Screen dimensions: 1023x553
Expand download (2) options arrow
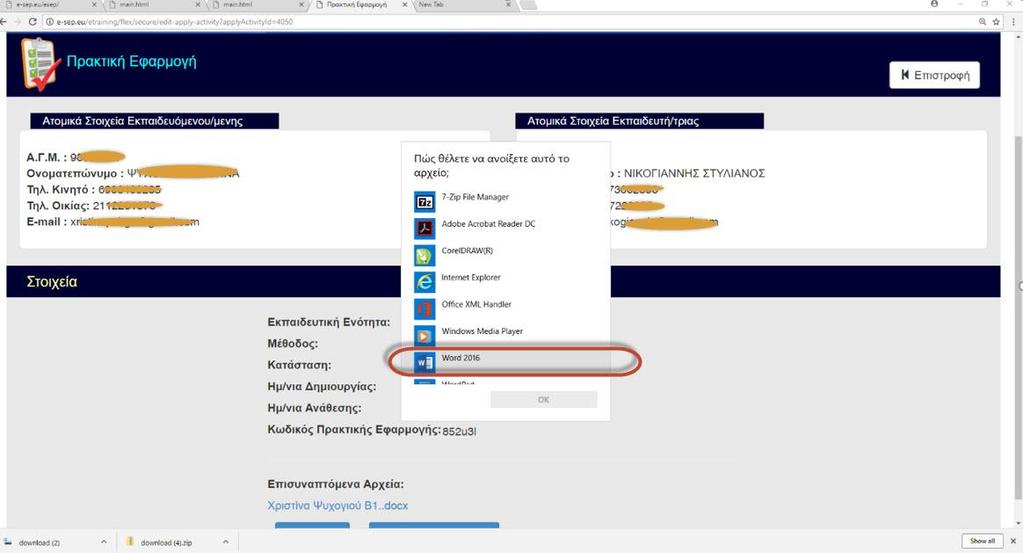coord(104,542)
